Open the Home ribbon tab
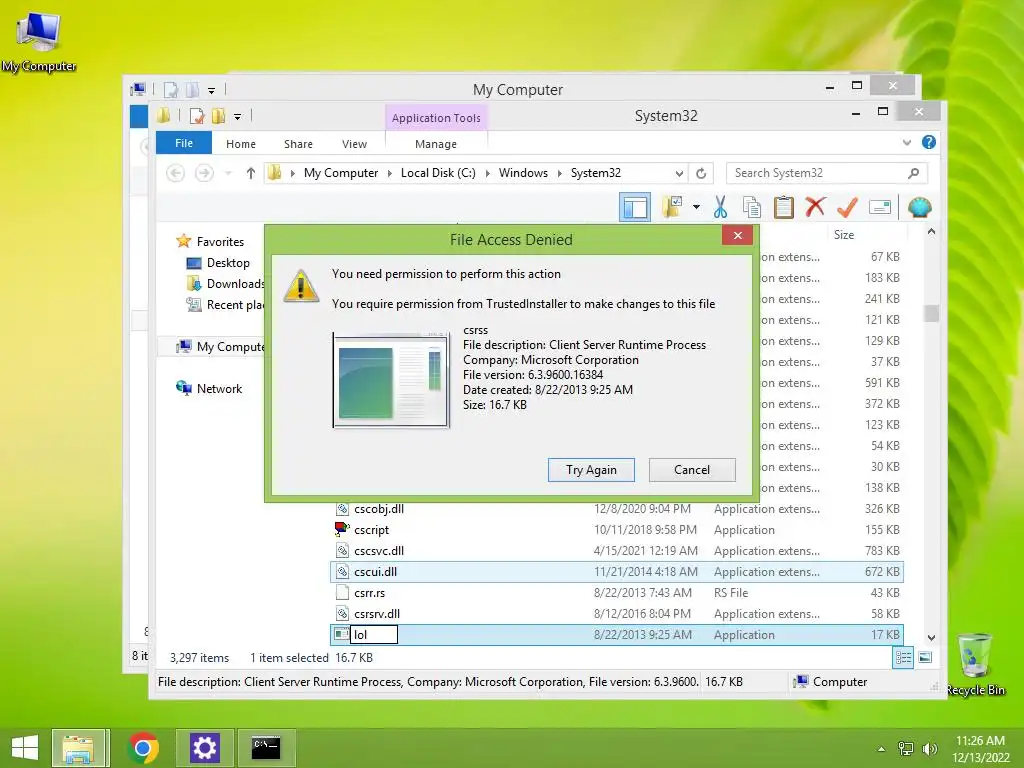This screenshot has height=768, width=1024. click(241, 144)
